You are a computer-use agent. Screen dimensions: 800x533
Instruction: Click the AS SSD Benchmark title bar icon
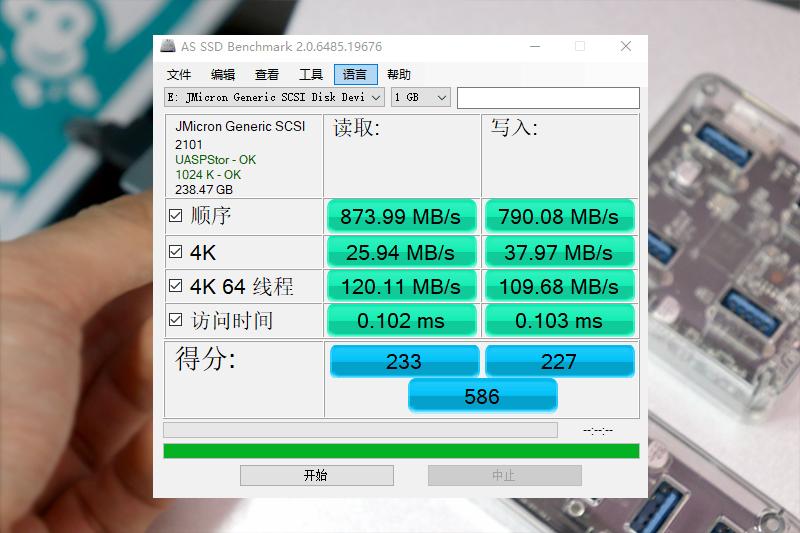(168, 46)
